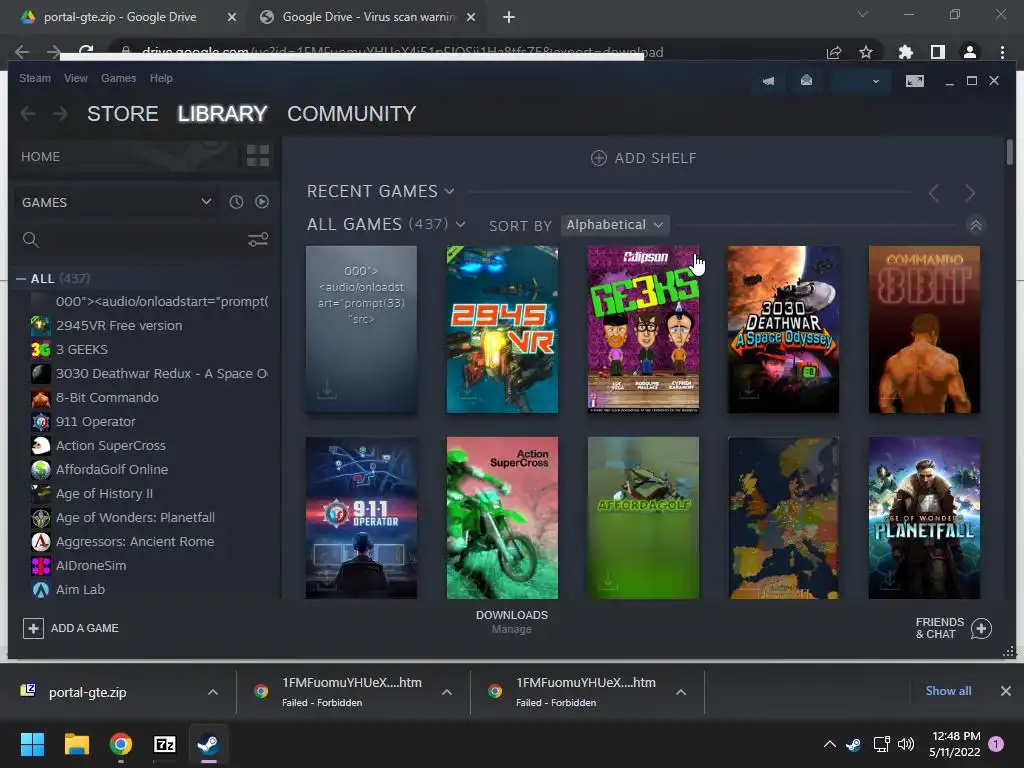Open the Sort By Alphabetical dropdown
The height and width of the screenshot is (768, 1024).
coord(615,225)
